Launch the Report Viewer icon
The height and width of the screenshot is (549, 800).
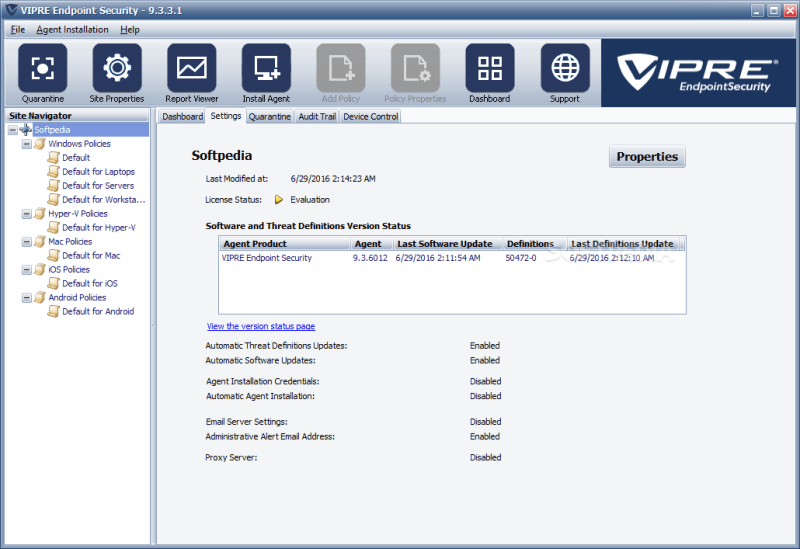(x=191, y=68)
